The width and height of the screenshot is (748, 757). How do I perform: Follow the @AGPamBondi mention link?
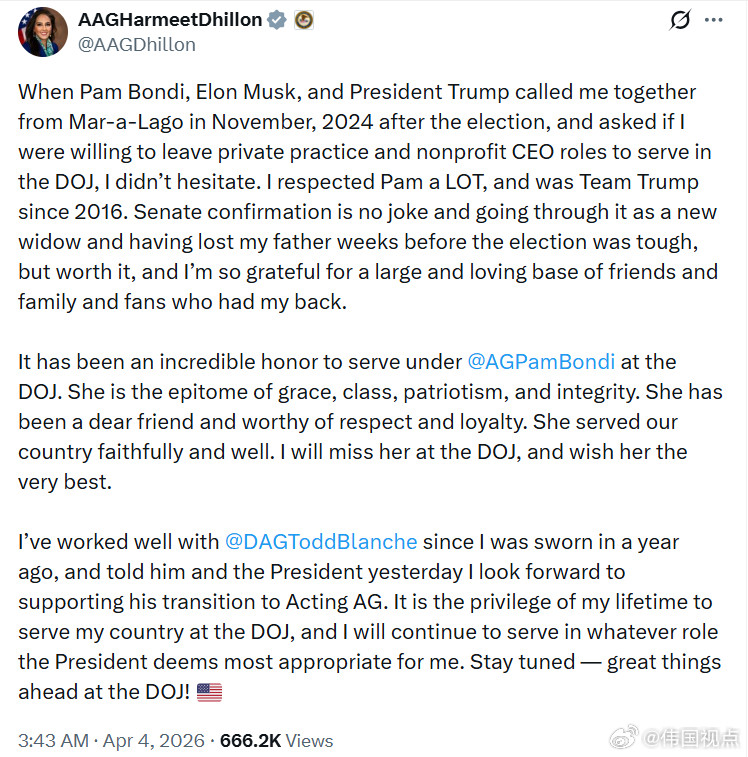[542, 361]
